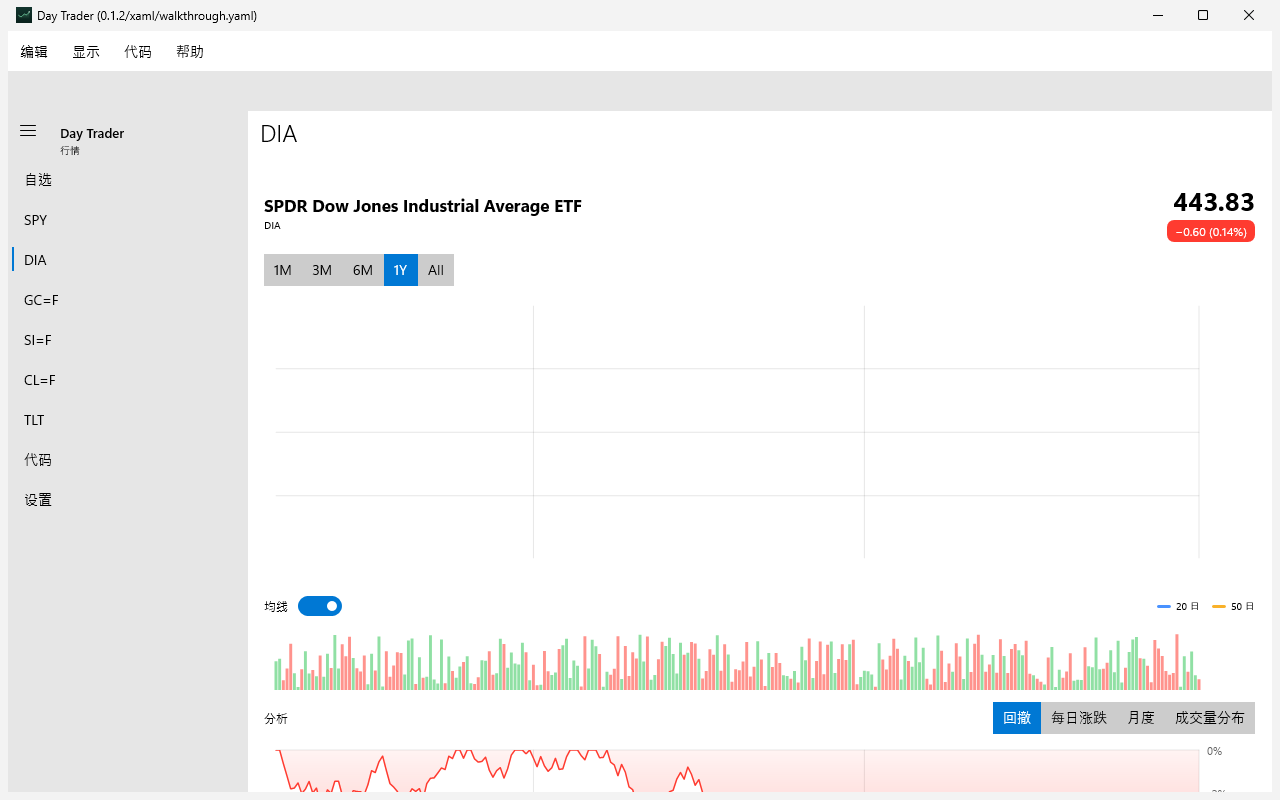Image resolution: width=1280 pixels, height=800 pixels.
Task: Select 自选 in the sidebar
Action: [x=128, y=180]
